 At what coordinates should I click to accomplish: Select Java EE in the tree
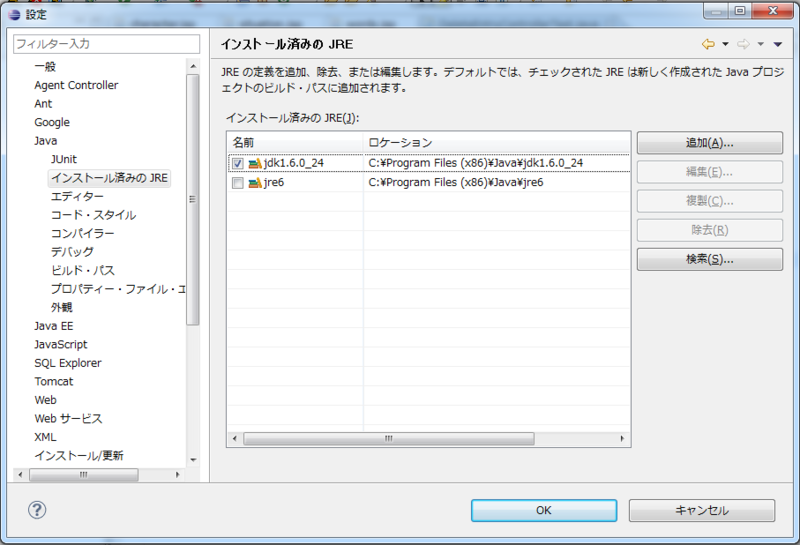[x=54, y=326]
